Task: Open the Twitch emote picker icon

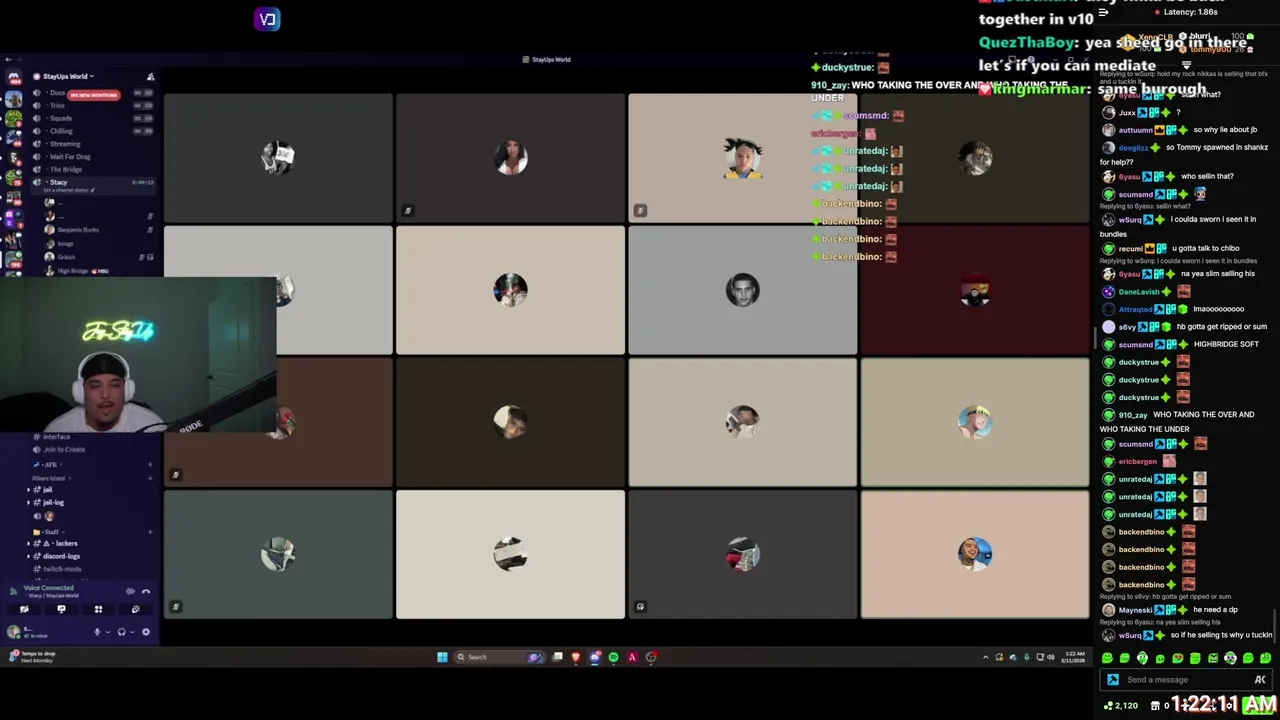Action: (x=1260, y=680)
